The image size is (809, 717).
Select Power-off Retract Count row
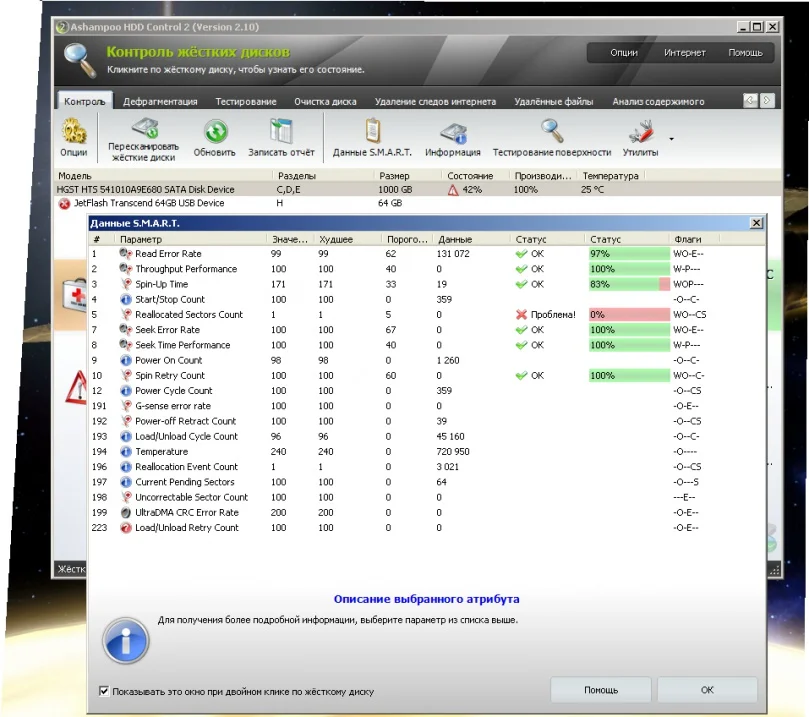426,421
